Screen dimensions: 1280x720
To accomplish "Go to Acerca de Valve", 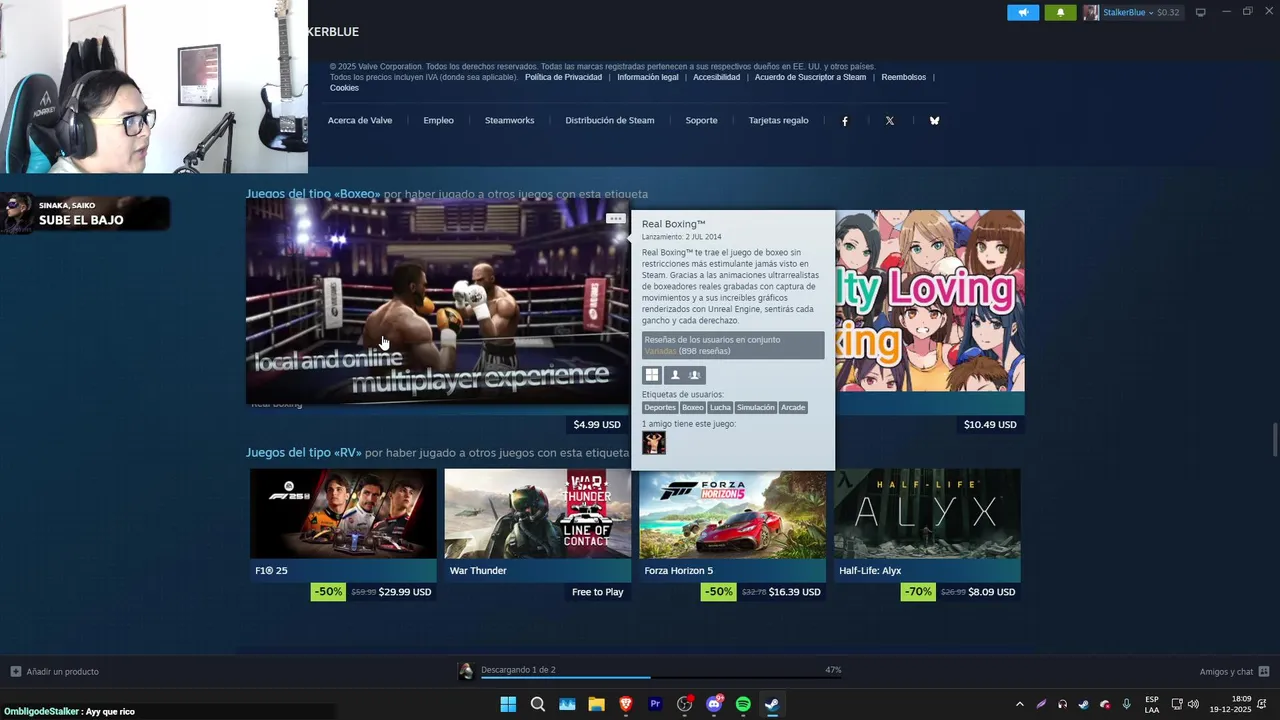I will pos(360,120).
